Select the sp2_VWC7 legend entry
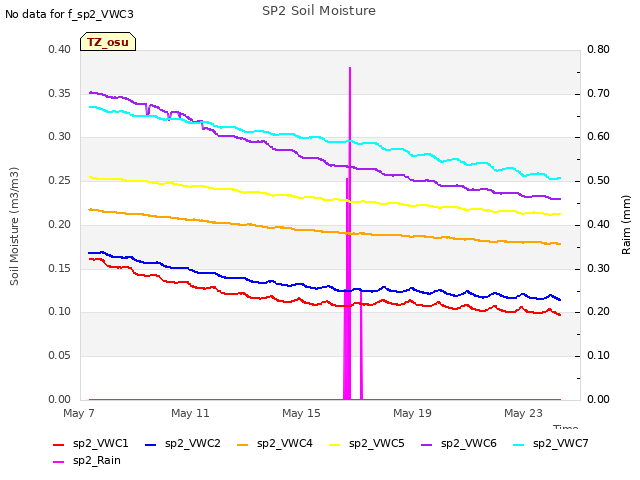This screenshot has height=480, width=640. coord(551,443)
